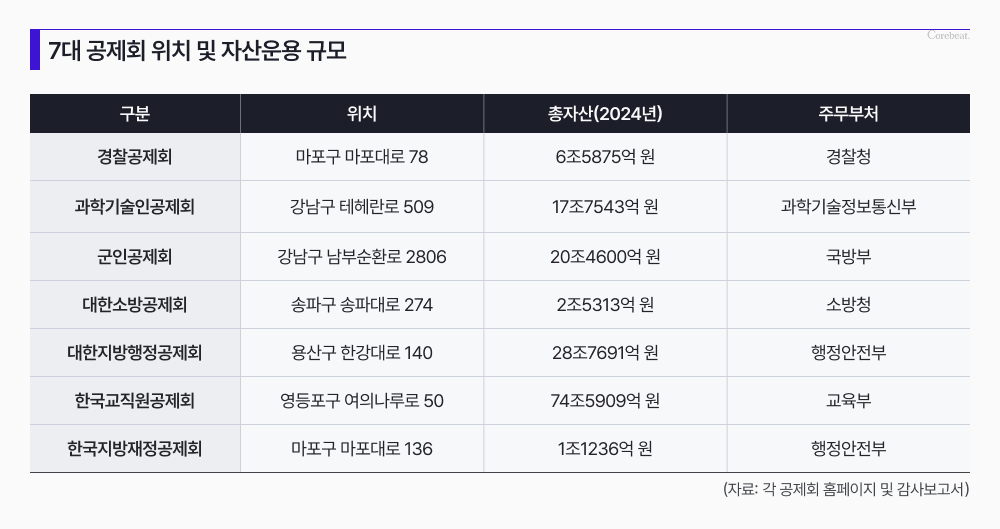Click the '소방청' ministry cell
1000x529 pixels.
[x=848, y=305]
